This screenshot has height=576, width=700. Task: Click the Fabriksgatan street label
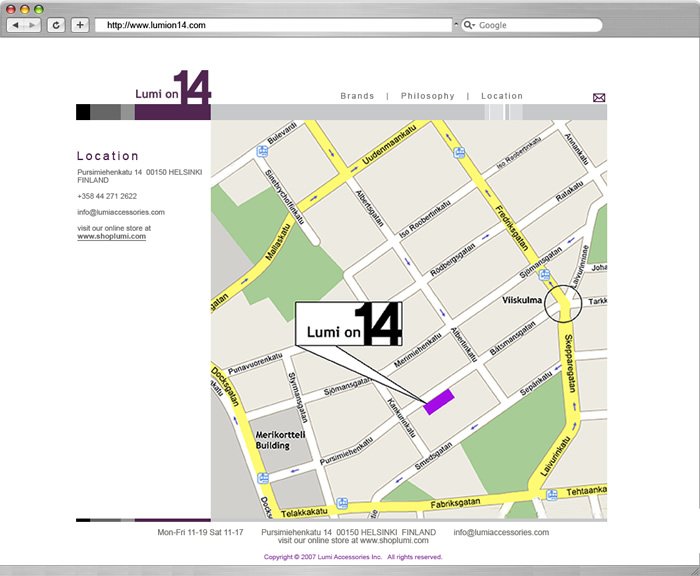point(455,503)
